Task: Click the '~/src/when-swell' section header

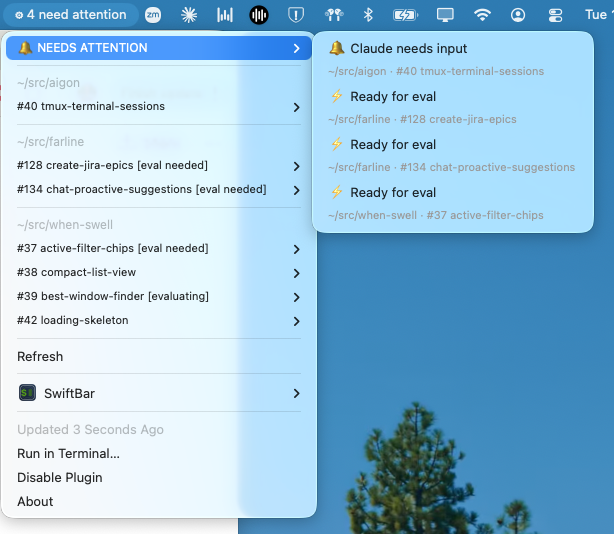Action: click(x=65, y=225)
